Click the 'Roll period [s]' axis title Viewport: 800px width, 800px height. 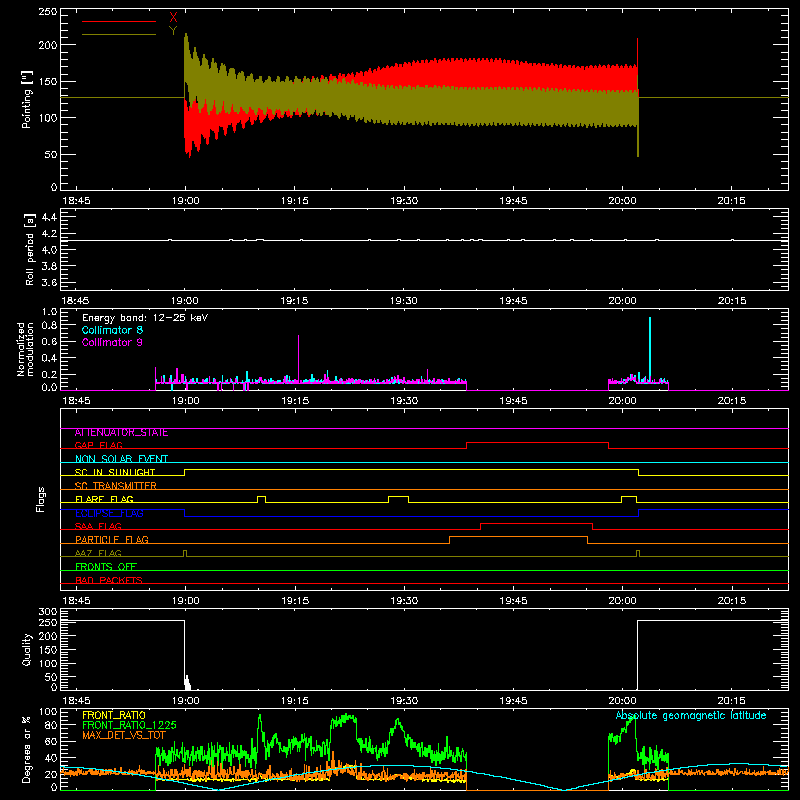coord(30,249)
